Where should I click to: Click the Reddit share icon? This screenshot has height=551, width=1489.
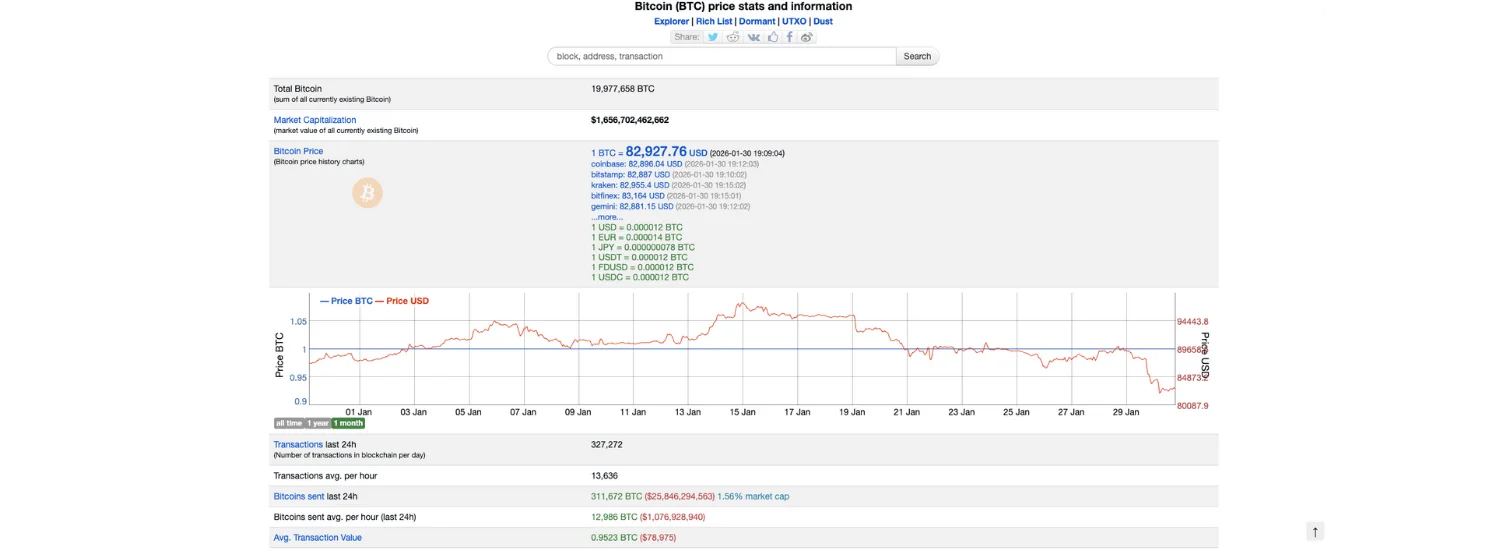click(733, 37)
